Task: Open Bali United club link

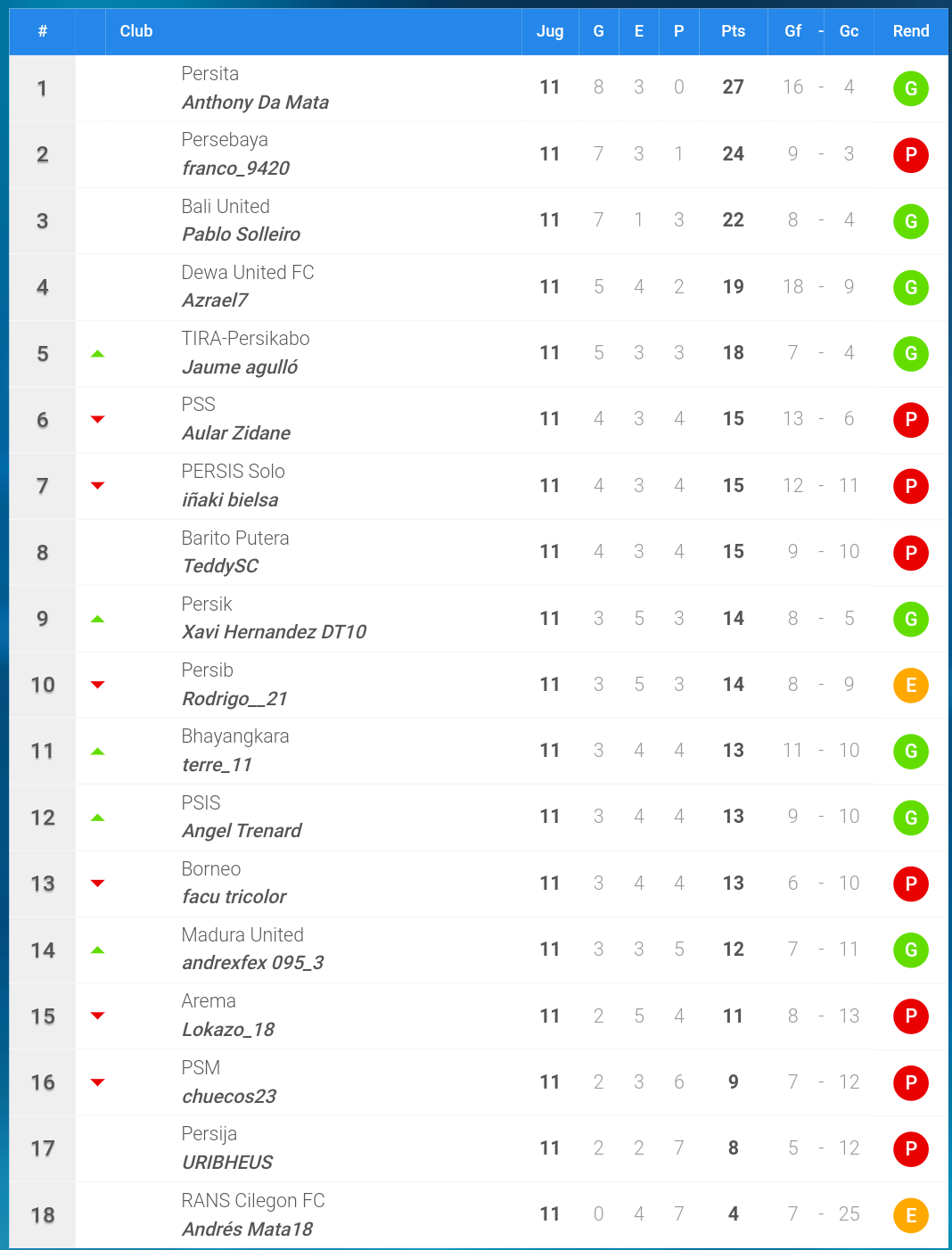Action: 226,207
